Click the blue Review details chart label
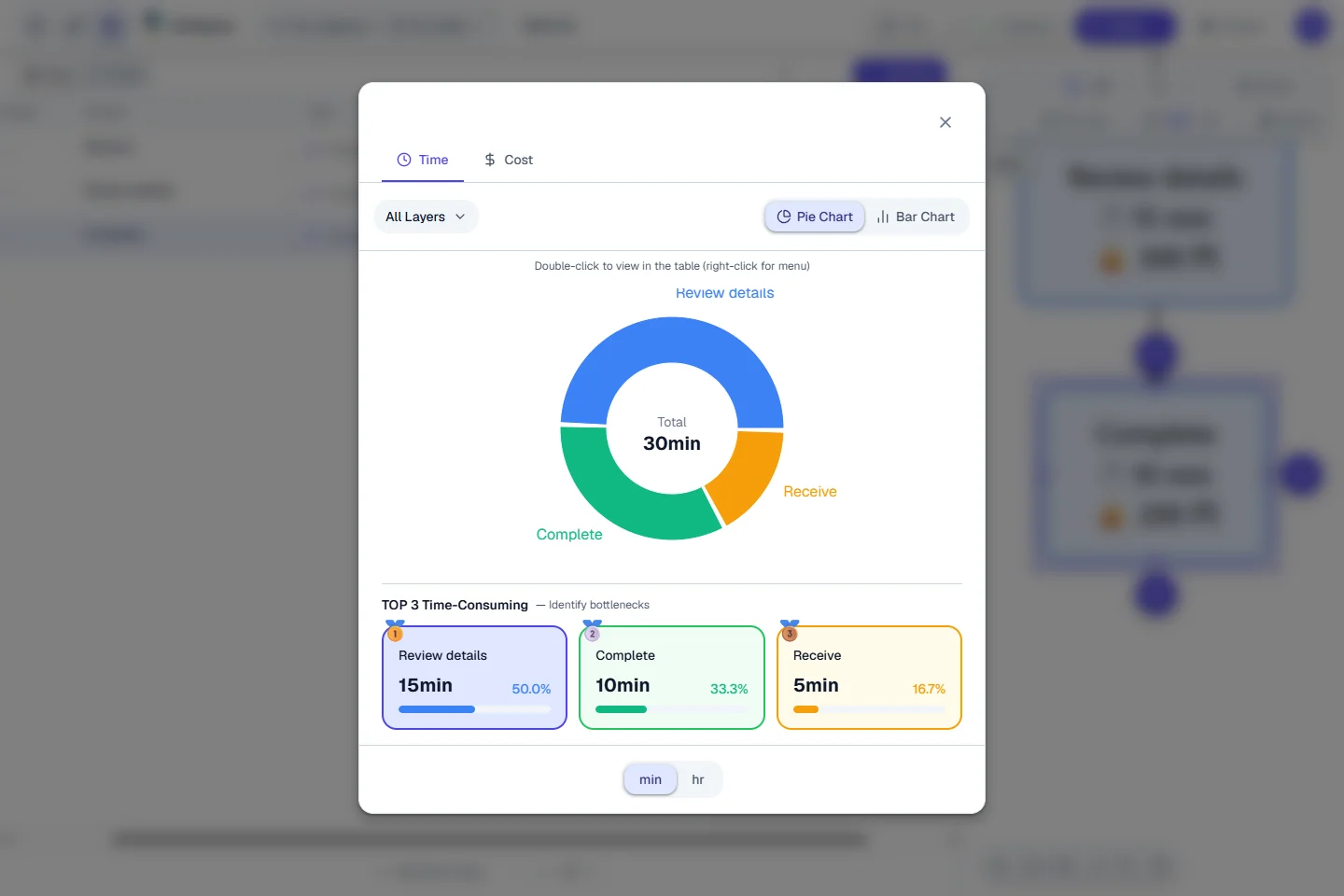 click(x=725, y=293)
